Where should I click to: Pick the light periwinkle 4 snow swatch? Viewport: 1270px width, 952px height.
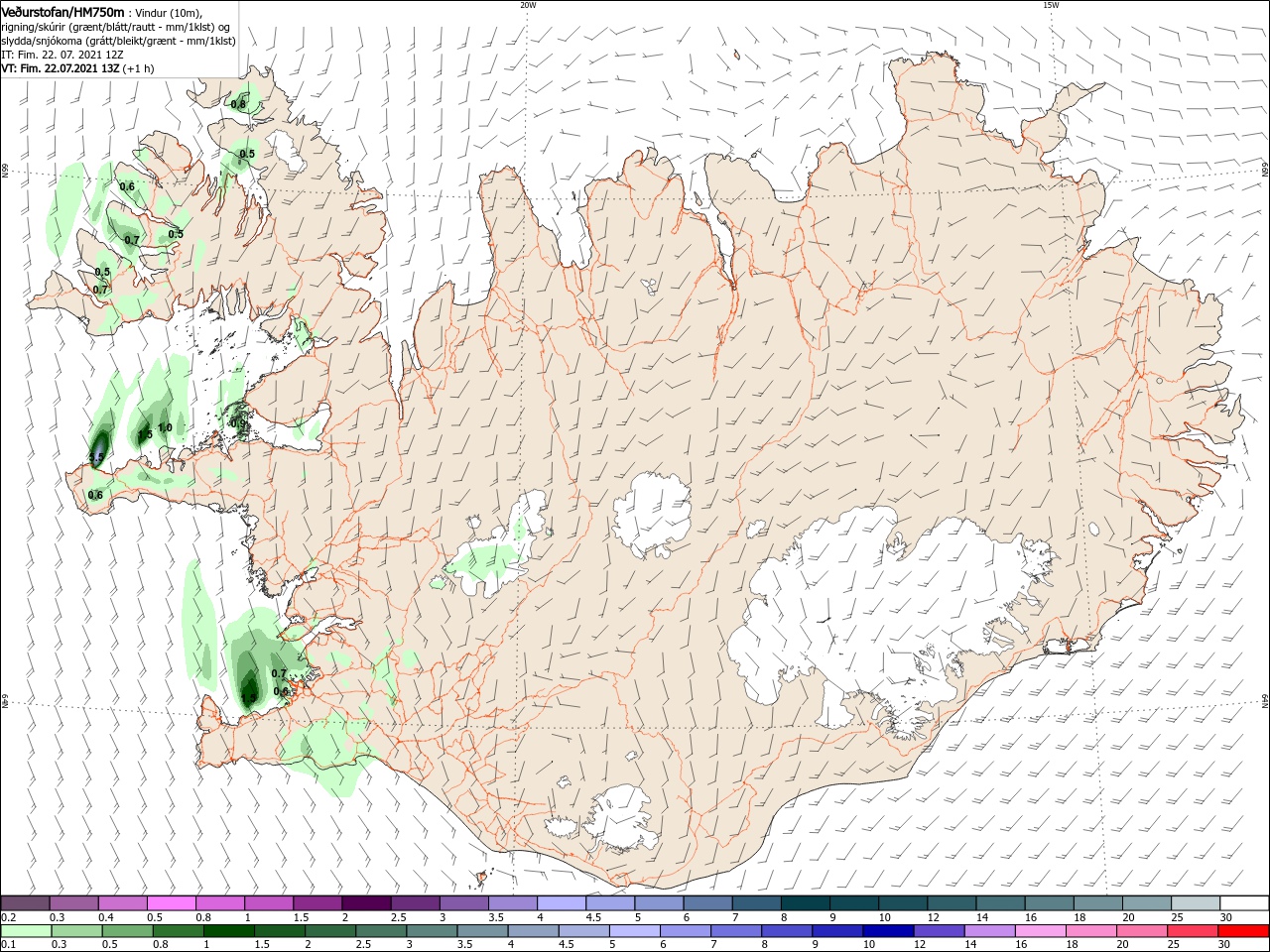click(561, 903)
